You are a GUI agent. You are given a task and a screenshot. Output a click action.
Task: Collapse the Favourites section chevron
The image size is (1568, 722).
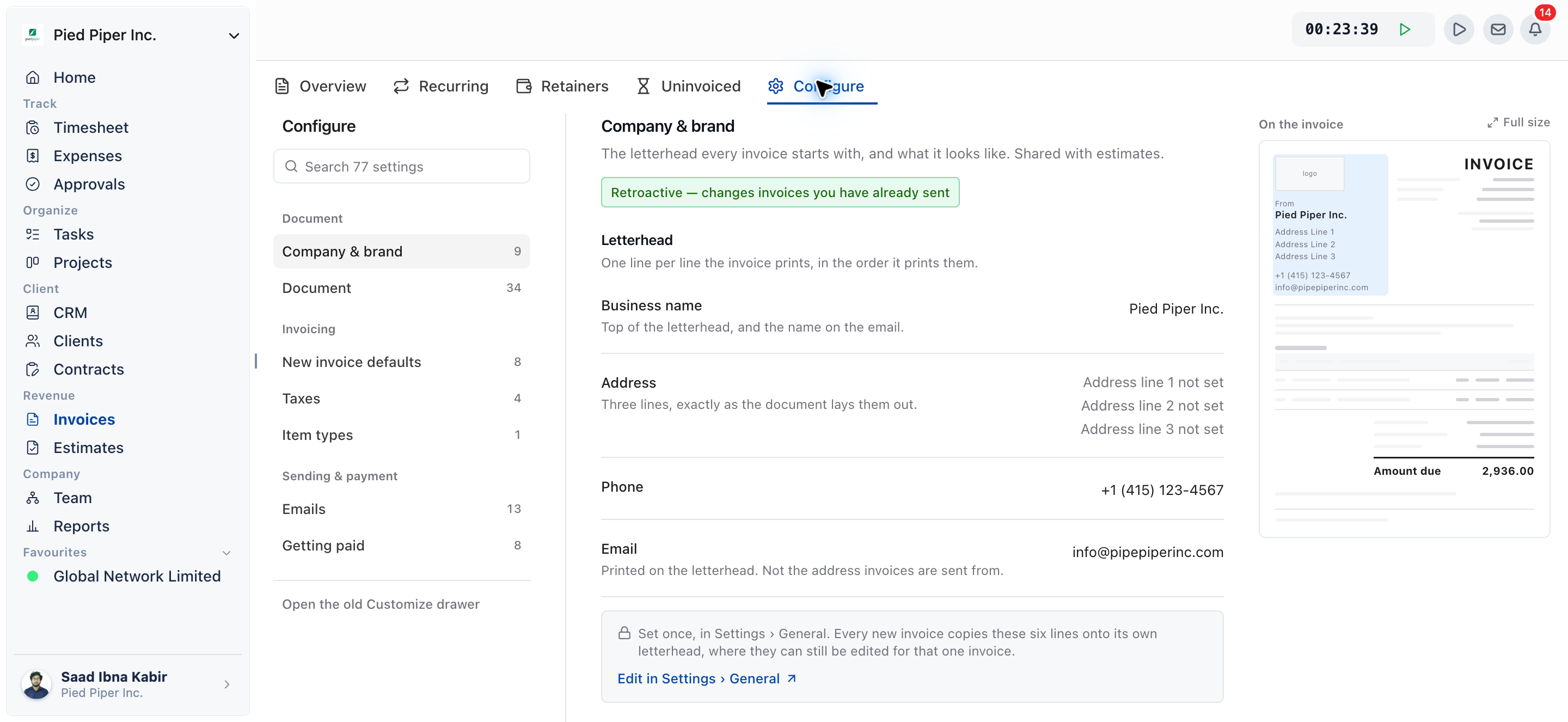coord(226,553)
